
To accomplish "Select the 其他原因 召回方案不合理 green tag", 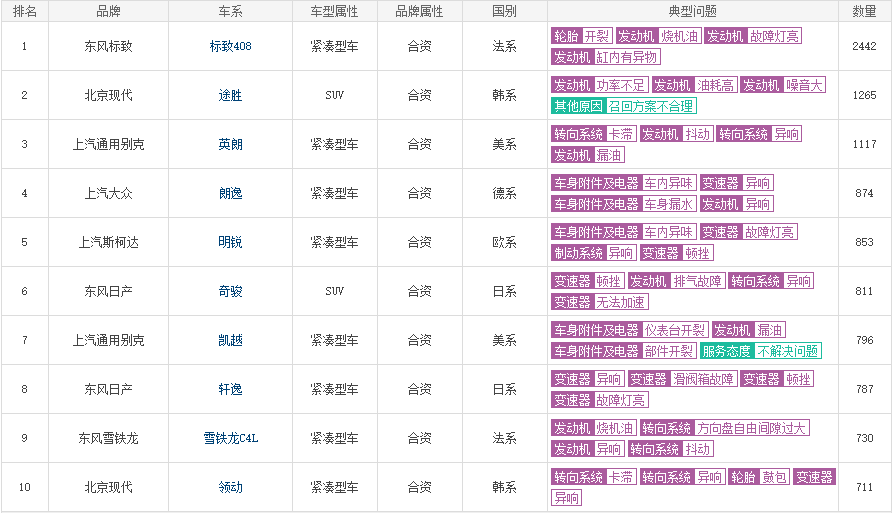I will (623, 106).
